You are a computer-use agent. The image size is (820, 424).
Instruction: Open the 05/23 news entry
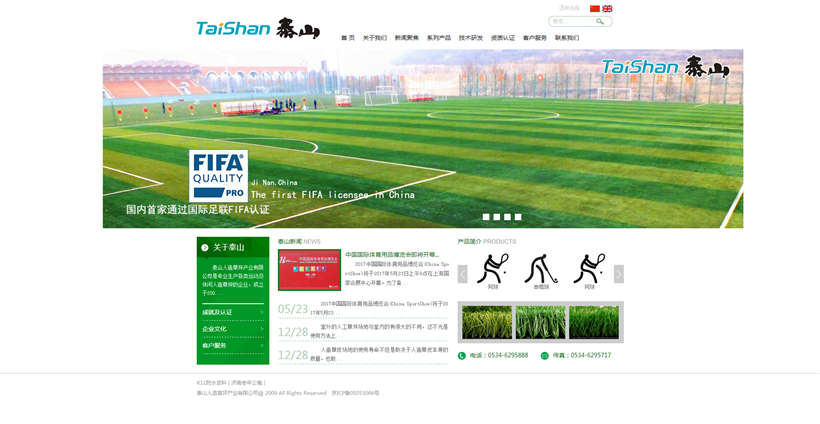pos(363,308)
